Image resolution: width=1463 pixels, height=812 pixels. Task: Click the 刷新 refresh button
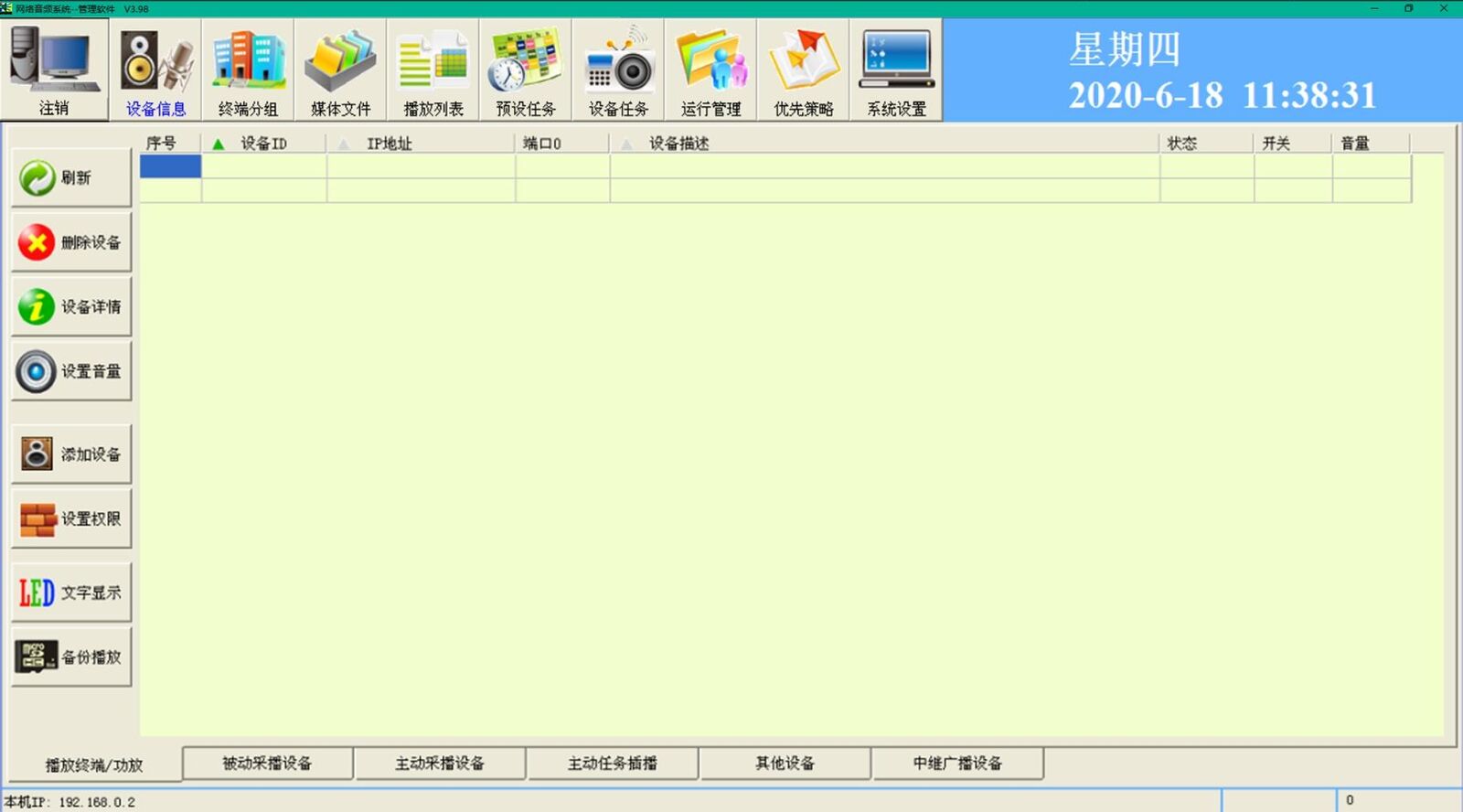point(71,177)
